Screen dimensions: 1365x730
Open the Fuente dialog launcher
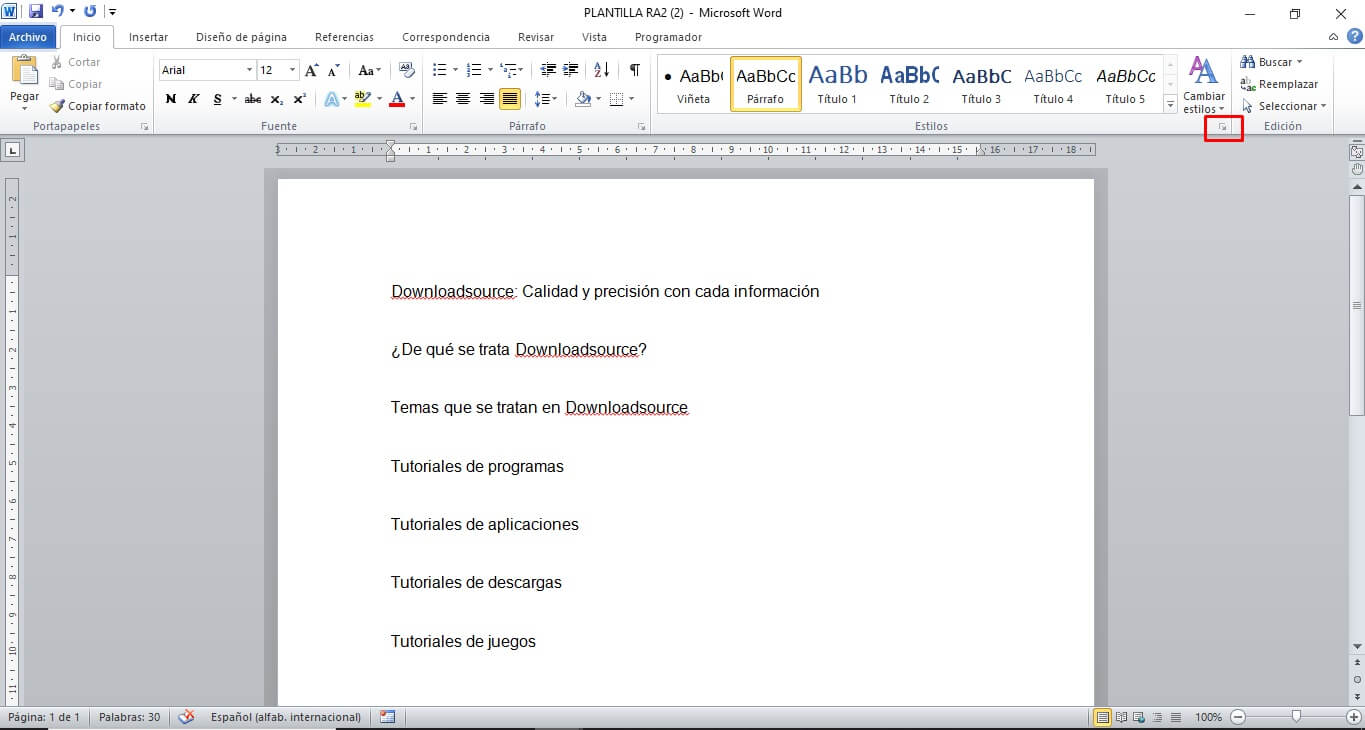[414, 128]
